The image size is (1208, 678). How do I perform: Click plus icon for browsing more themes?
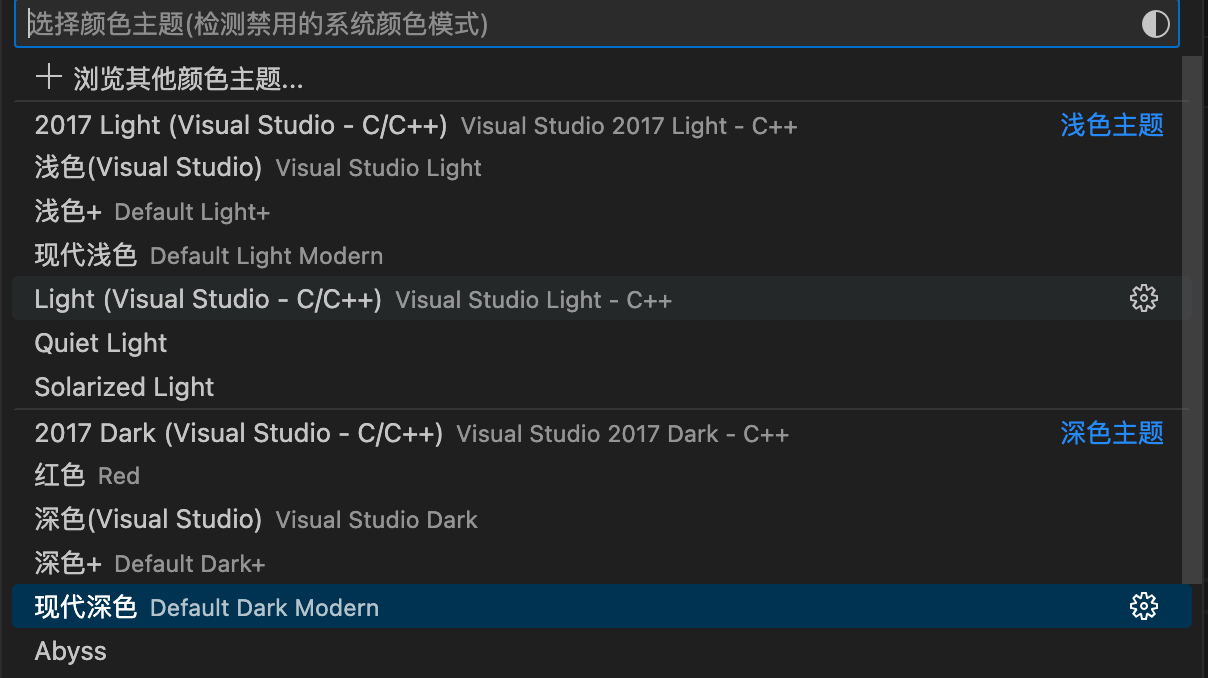point(48,78)
